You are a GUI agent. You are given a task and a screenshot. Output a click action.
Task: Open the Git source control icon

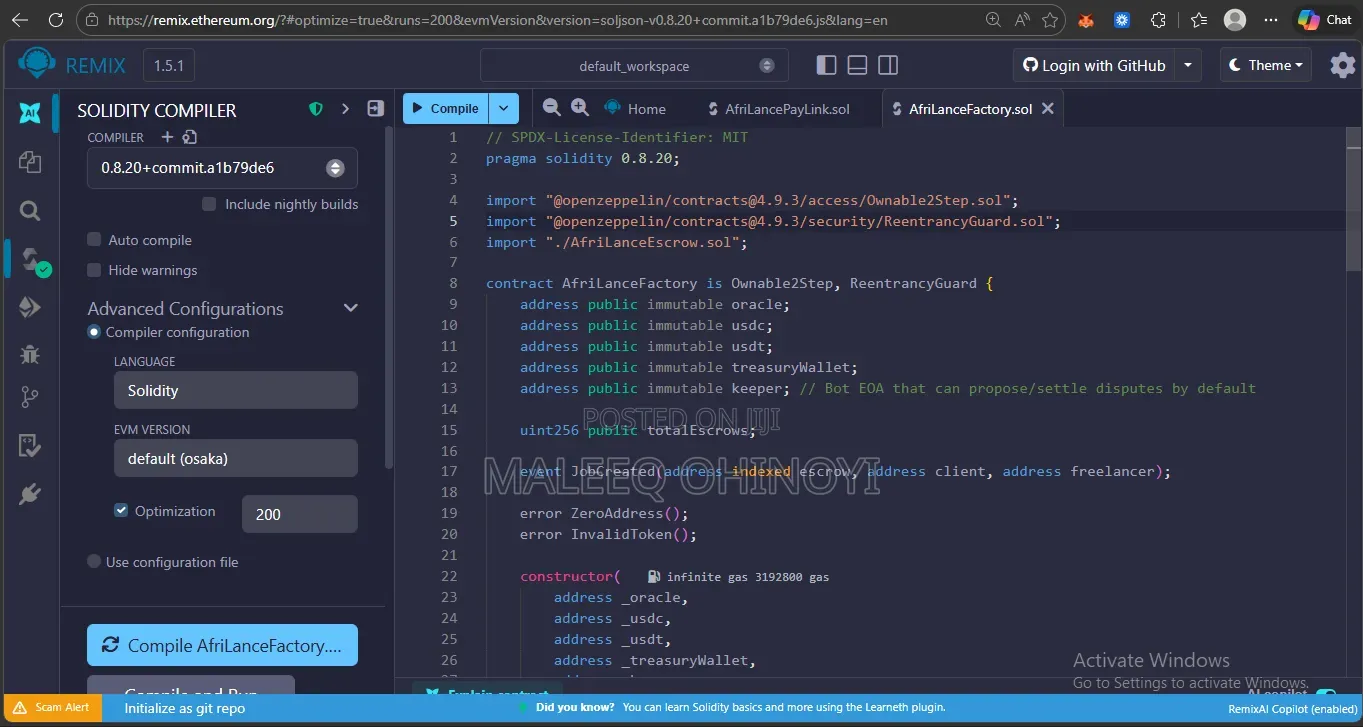click(30, 399)
